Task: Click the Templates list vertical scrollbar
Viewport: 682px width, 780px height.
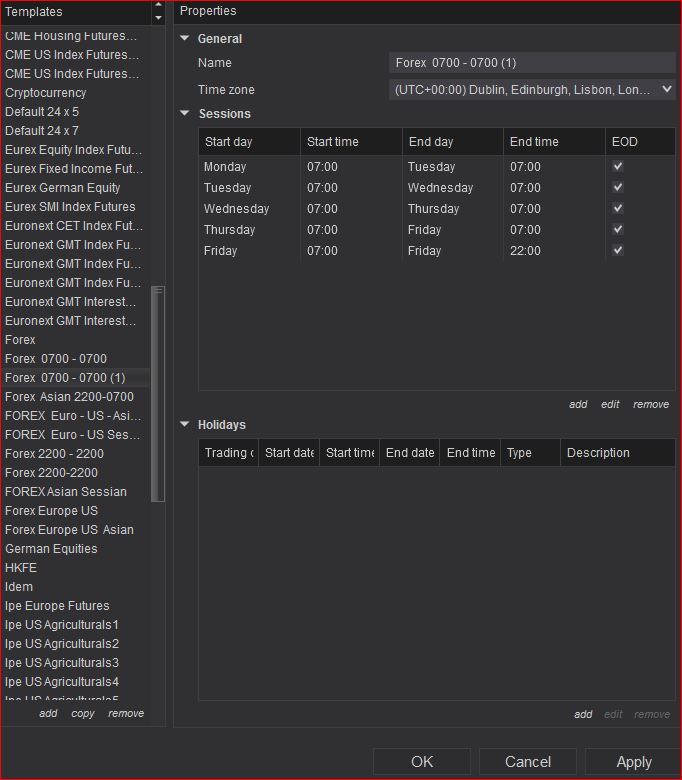Action: click(x=158, y=394)
